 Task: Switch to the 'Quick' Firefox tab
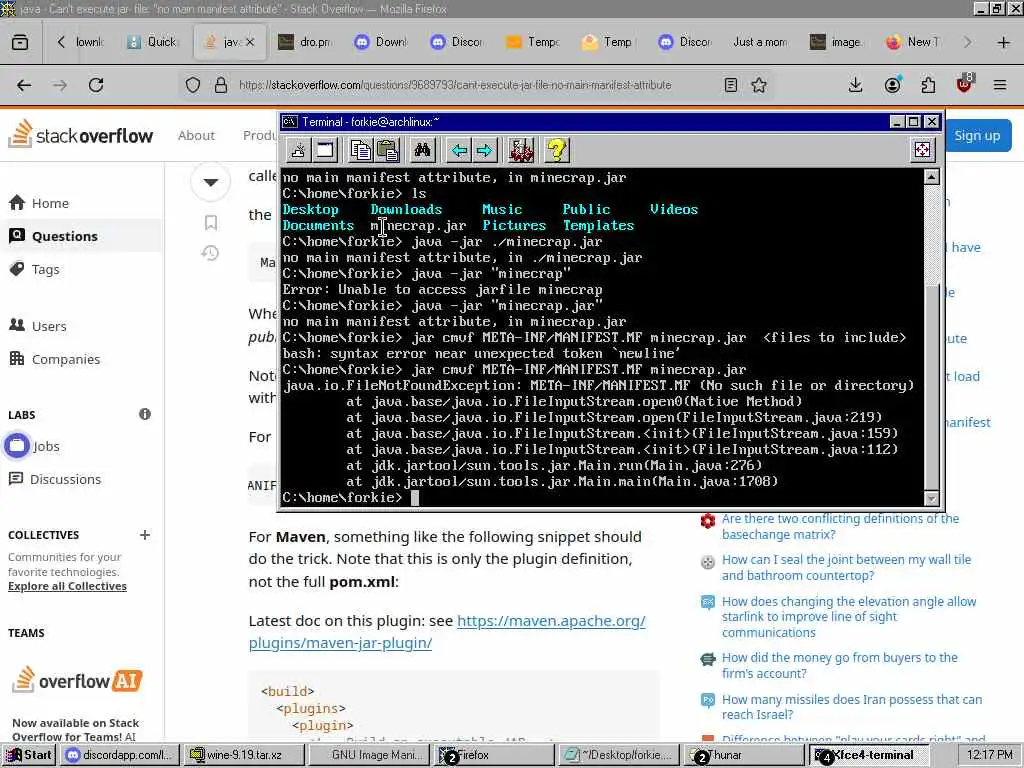[152, 42]
